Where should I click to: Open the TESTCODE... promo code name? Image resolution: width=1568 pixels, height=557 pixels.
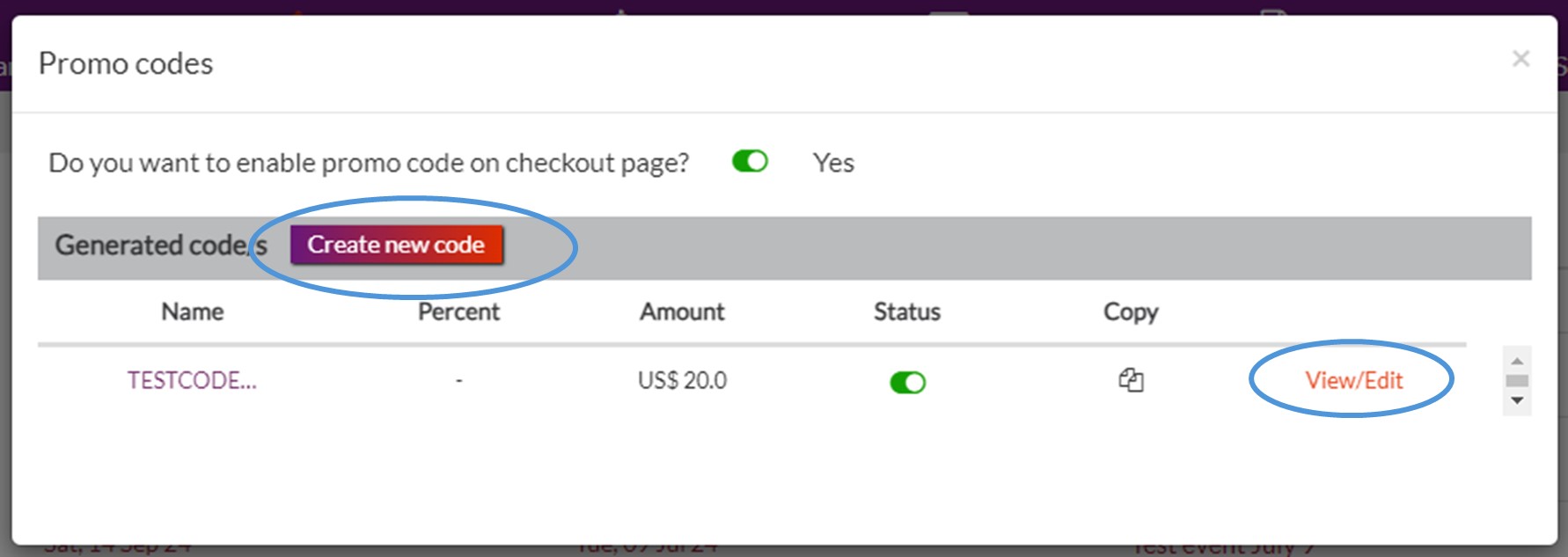192,380
